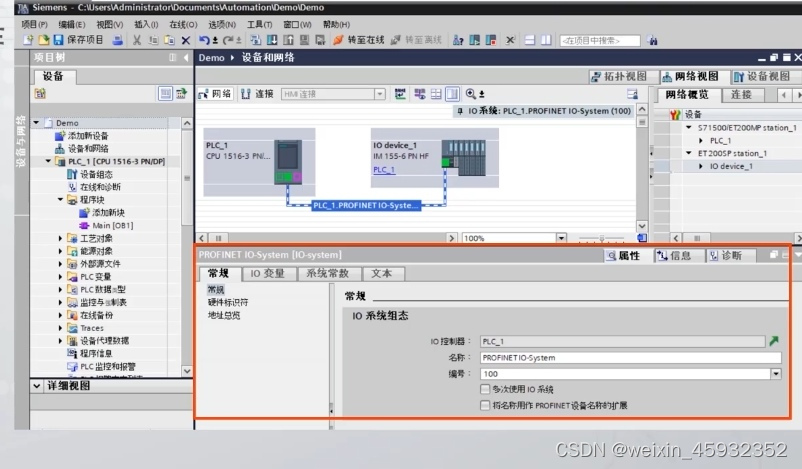The width and height of the screenshot is (802, 469).
Task: Click the 网络 networking mode button
Action: (x=215, y=94)
